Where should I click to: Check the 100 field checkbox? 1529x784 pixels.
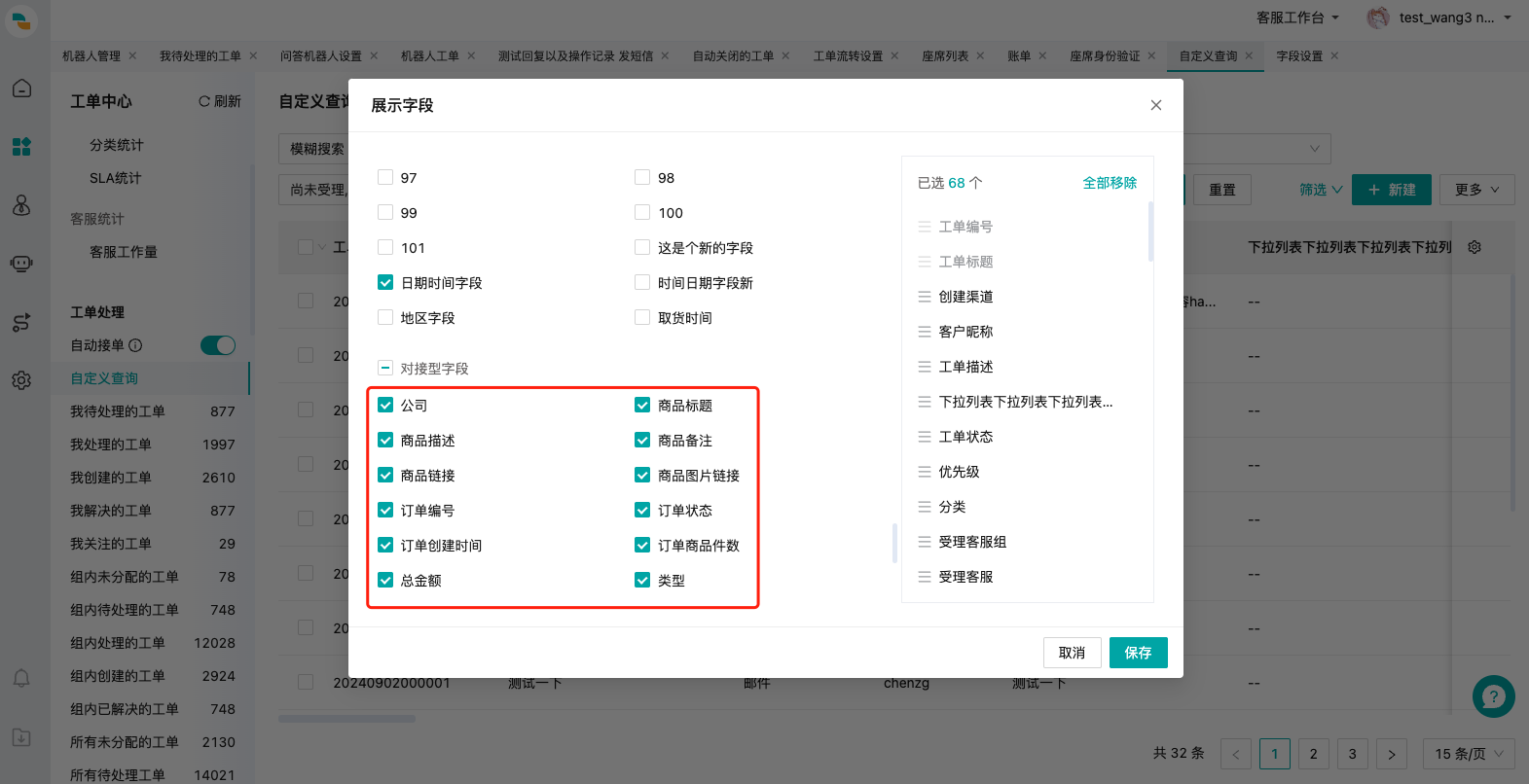[642, 212]
